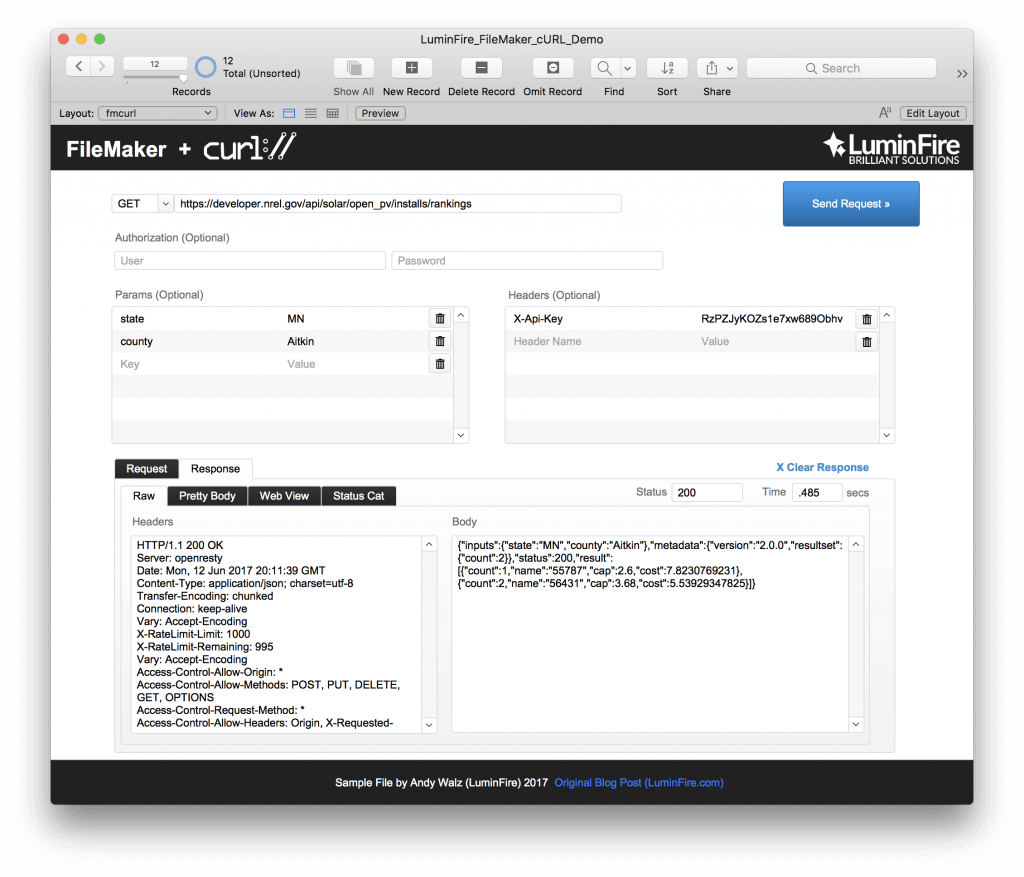Screen dimensions: 1024x877
Task: Delete the 'county' parameter row via trash icon
Action: coord(440,341)
